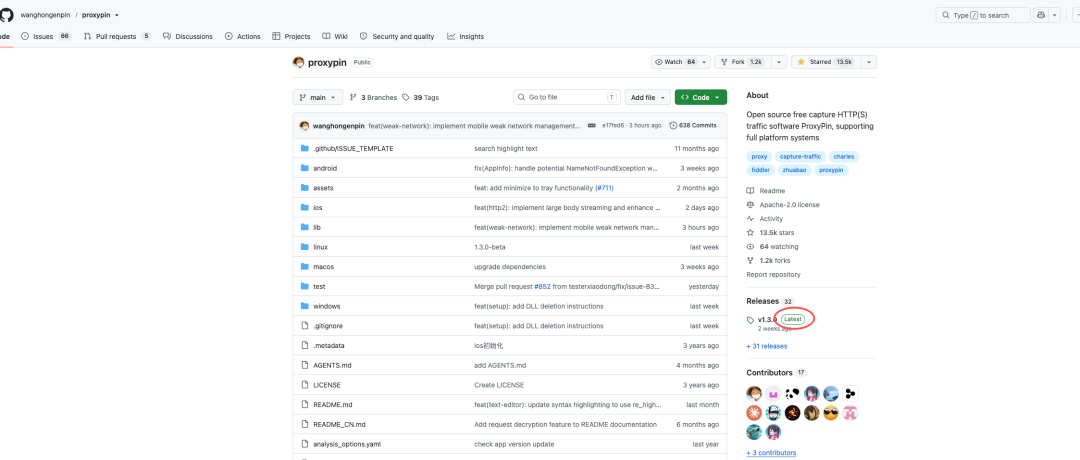Open the #711 pull request link
1080x460 pixels.
point(605,188)
